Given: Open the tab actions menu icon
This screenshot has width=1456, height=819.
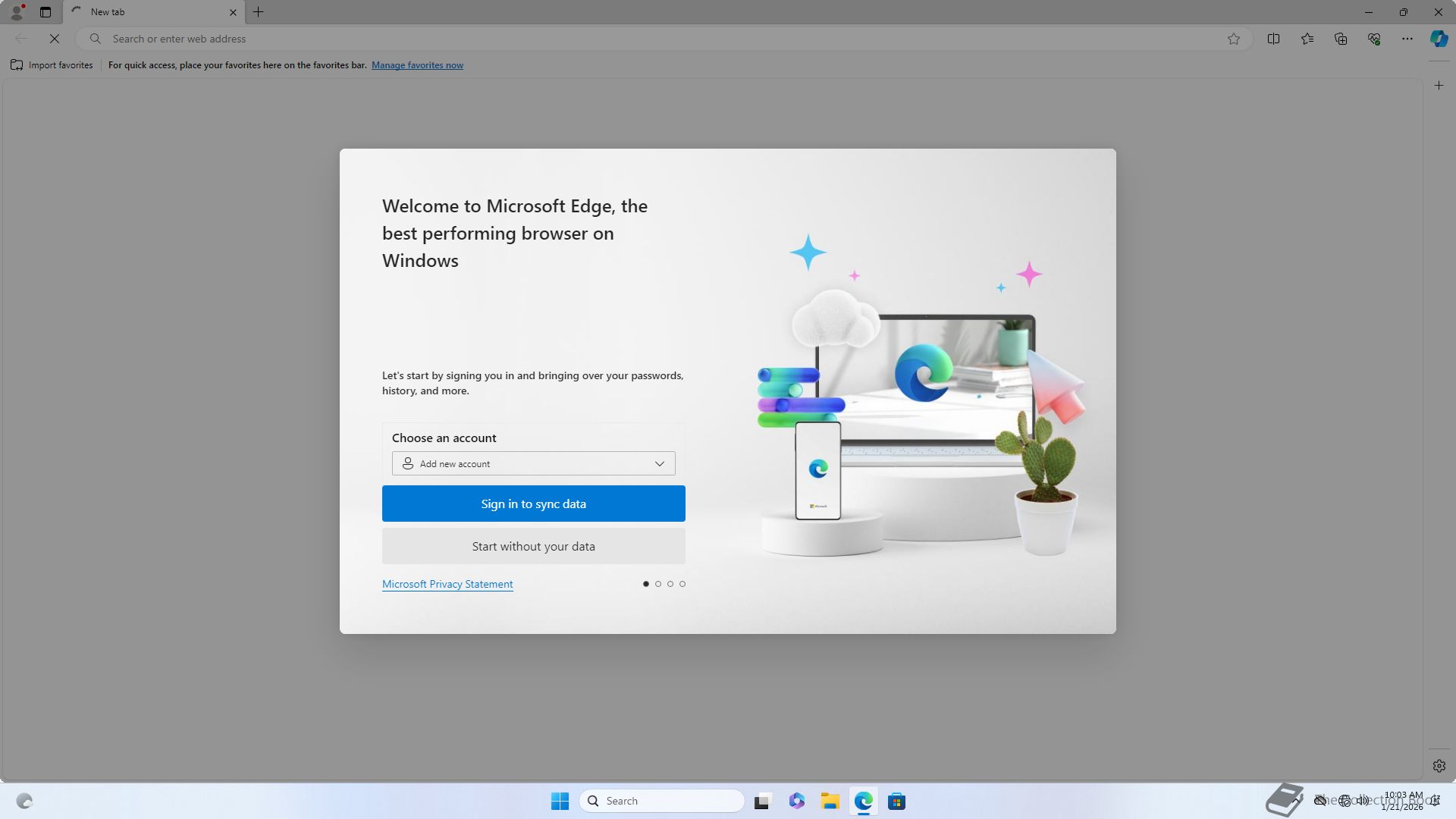Looking at the screenshot, I should coord(45,12).
